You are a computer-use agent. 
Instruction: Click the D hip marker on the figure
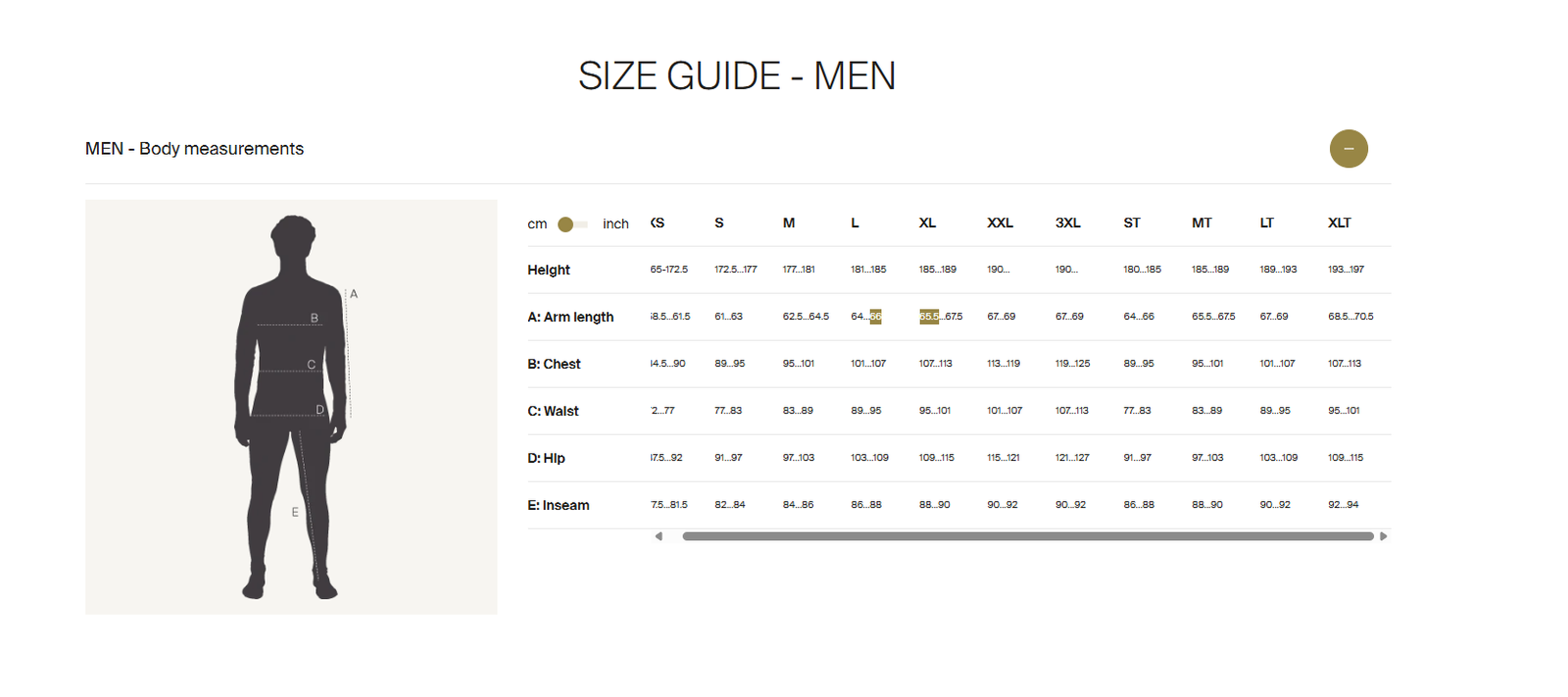pyautogui.click(x=319, y=410)
